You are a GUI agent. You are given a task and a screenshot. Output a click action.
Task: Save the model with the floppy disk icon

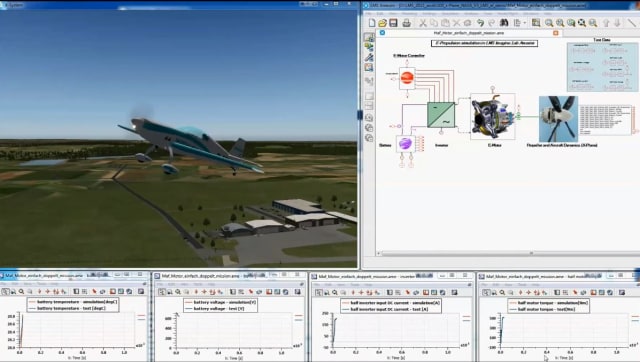tap(393, 23)
